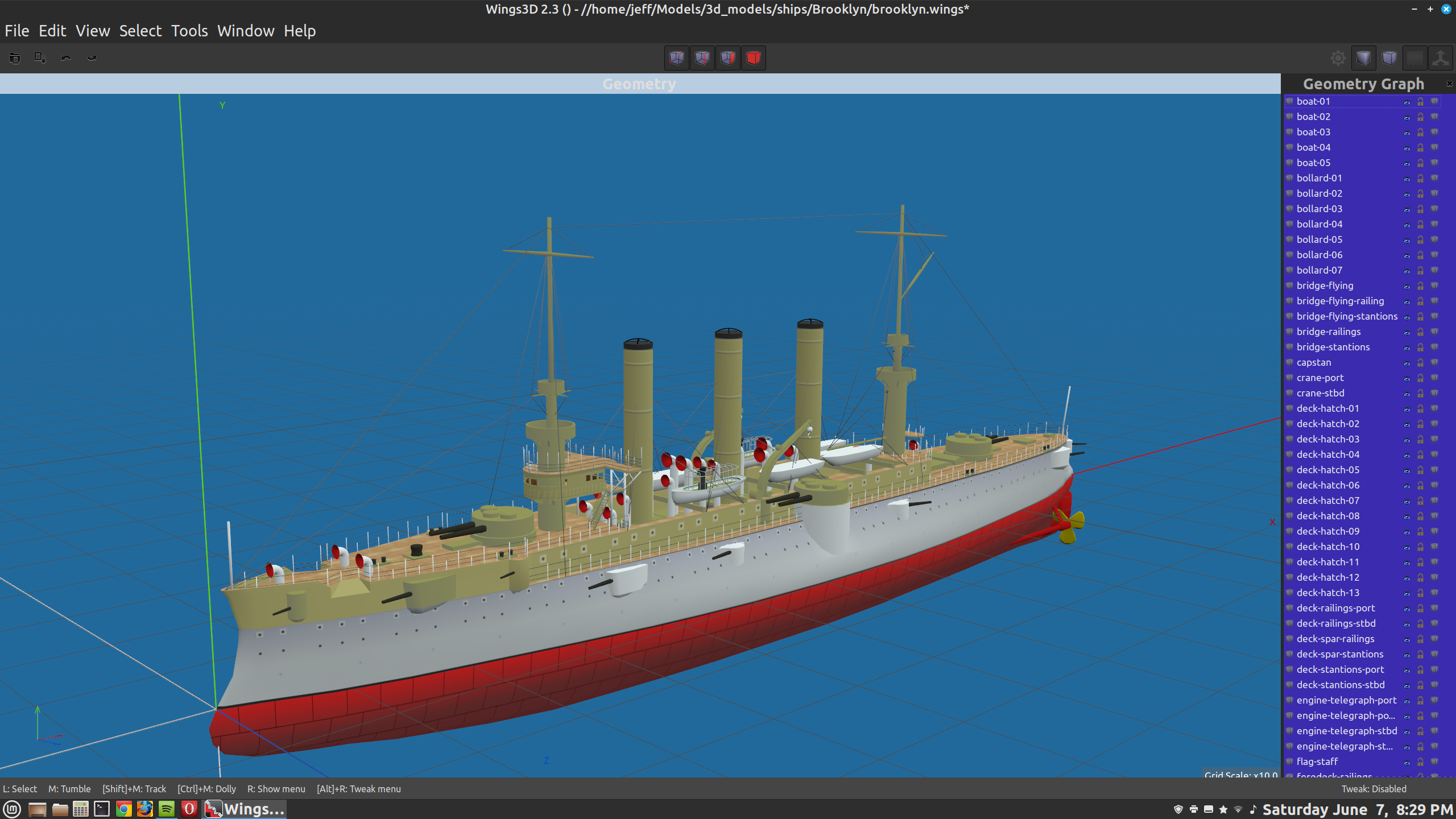Toggle axes display arrows icon
The image size is (1456, 819).
coord(1441,58)
